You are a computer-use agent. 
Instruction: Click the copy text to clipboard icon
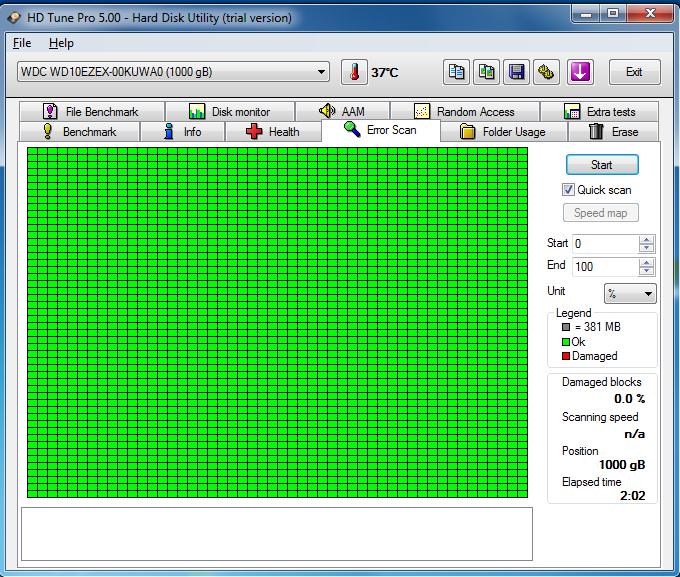coord(457,72)
